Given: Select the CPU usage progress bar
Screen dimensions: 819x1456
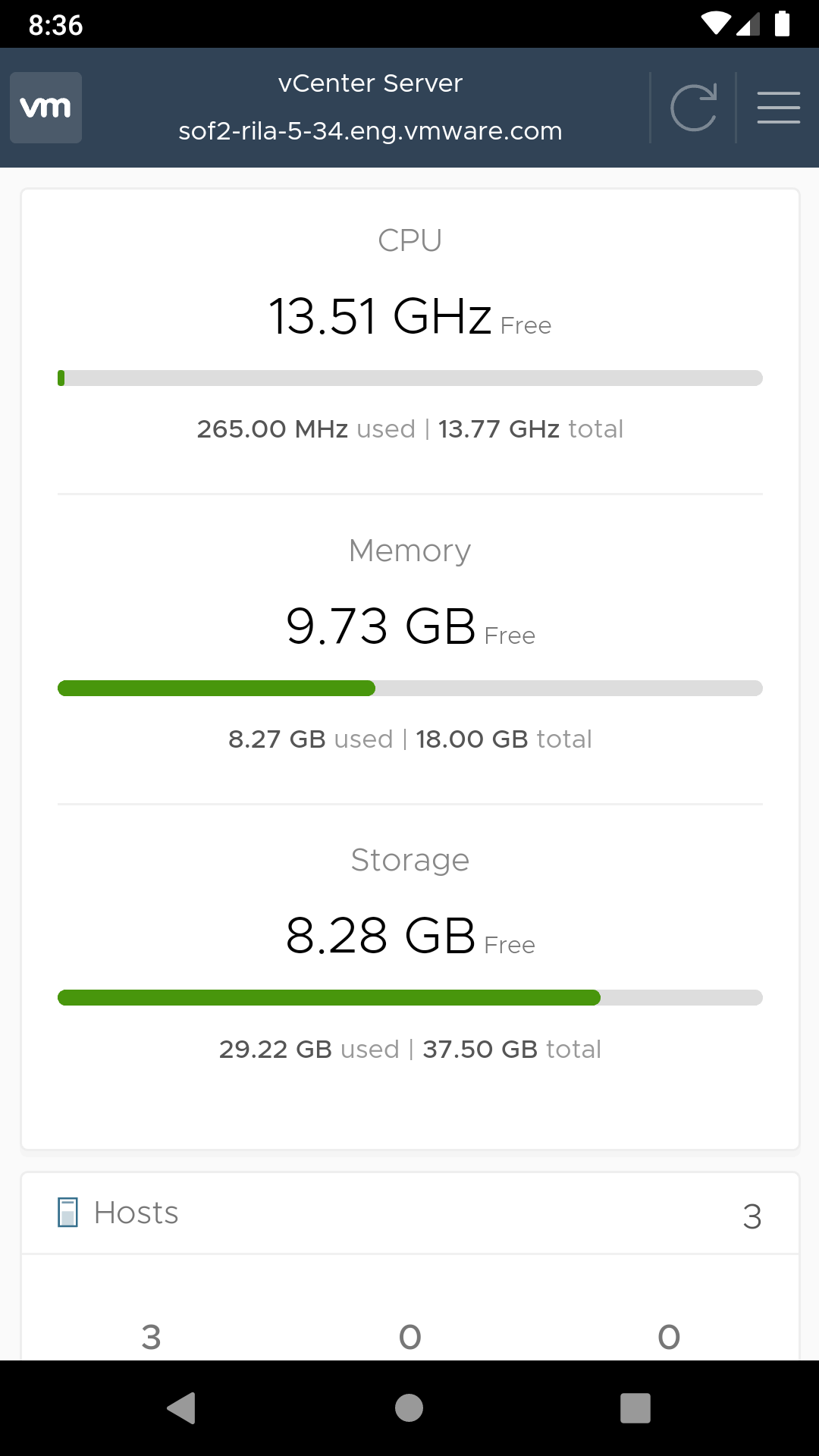Looking at the screenshot, I should (x=410, y=378).
